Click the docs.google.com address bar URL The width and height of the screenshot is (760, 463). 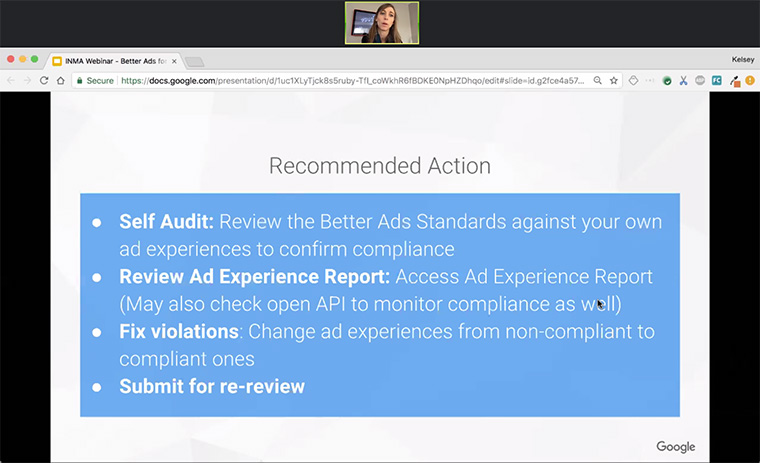(x=352, y=80)
